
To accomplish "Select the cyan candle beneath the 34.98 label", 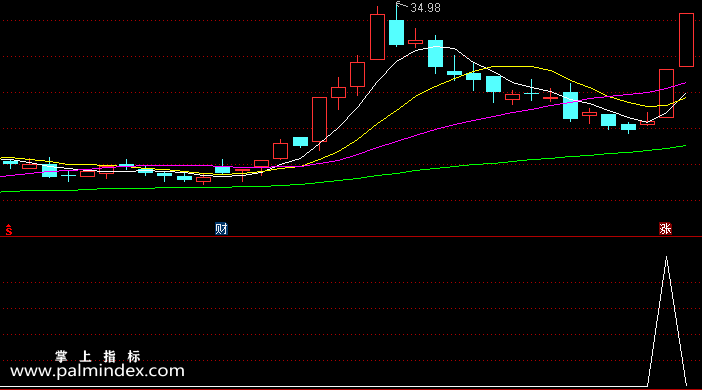I will [x=396, y=32].
